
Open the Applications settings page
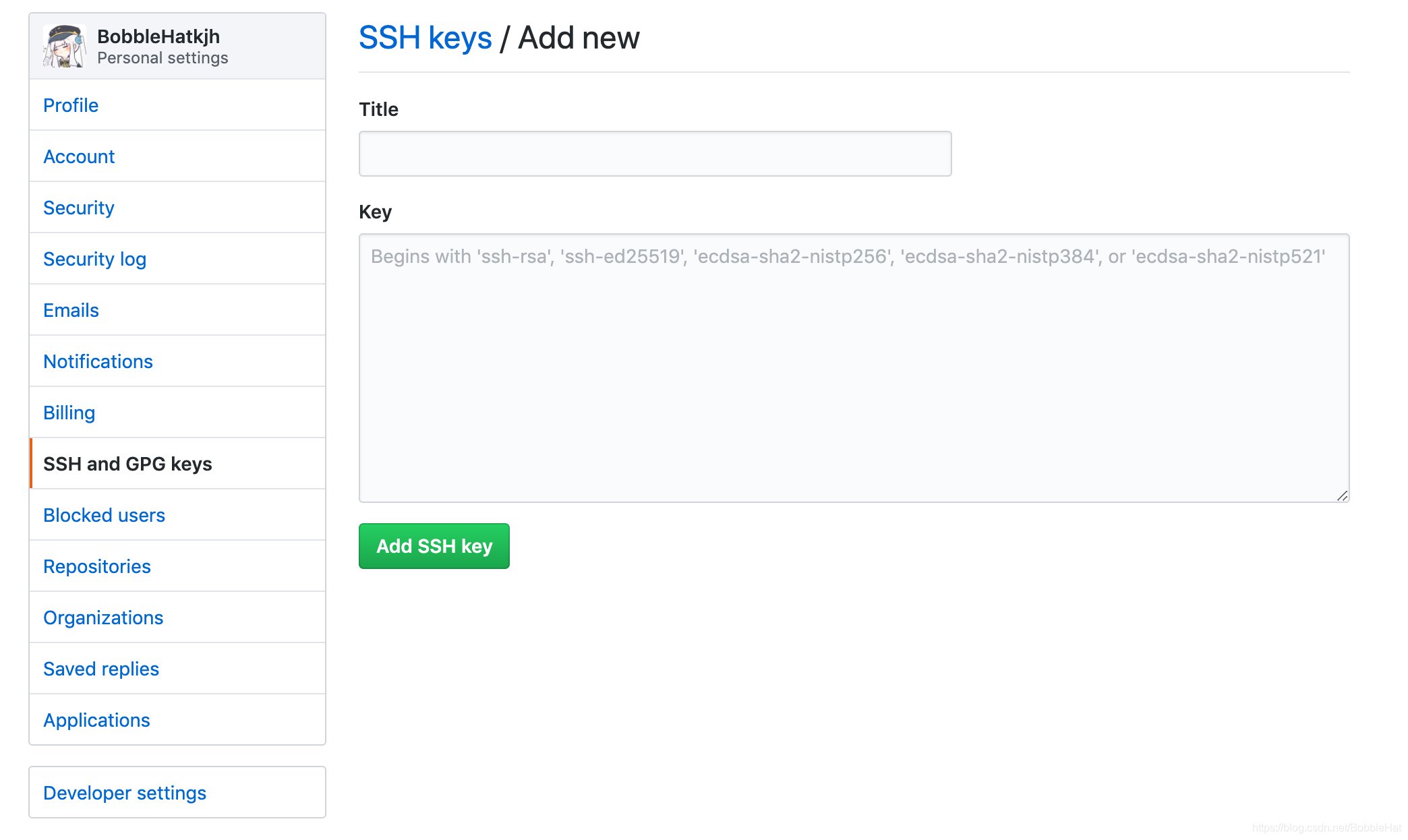click(96, 720)
